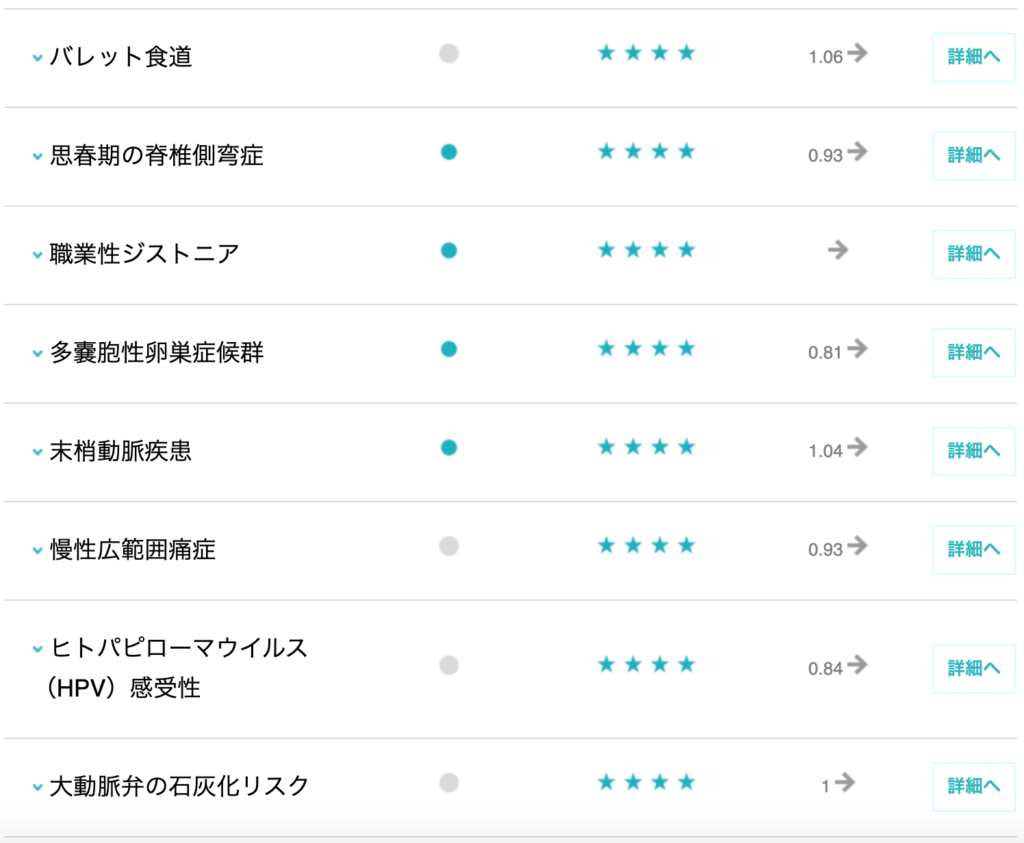
Task: Click the four stars in 末梢動脈疾患 row
Action: 646,447
